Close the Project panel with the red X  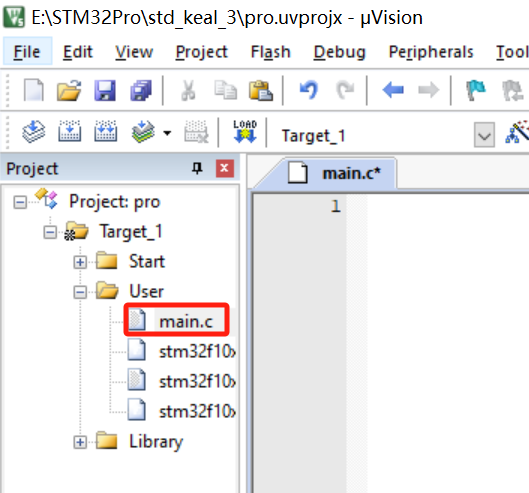(225, 168)
